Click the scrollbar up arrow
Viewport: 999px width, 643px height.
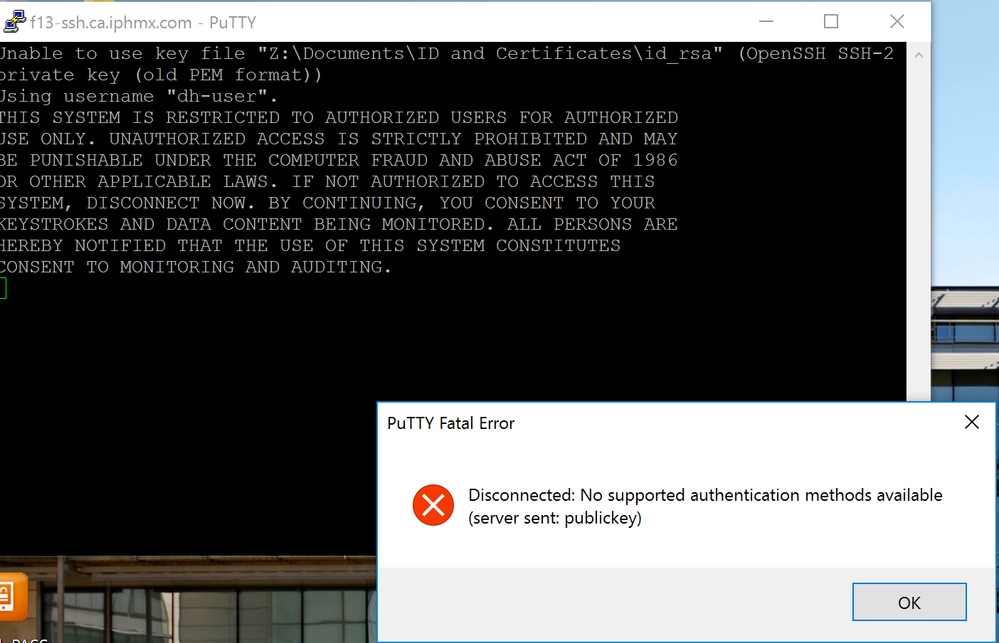(919, 55)
